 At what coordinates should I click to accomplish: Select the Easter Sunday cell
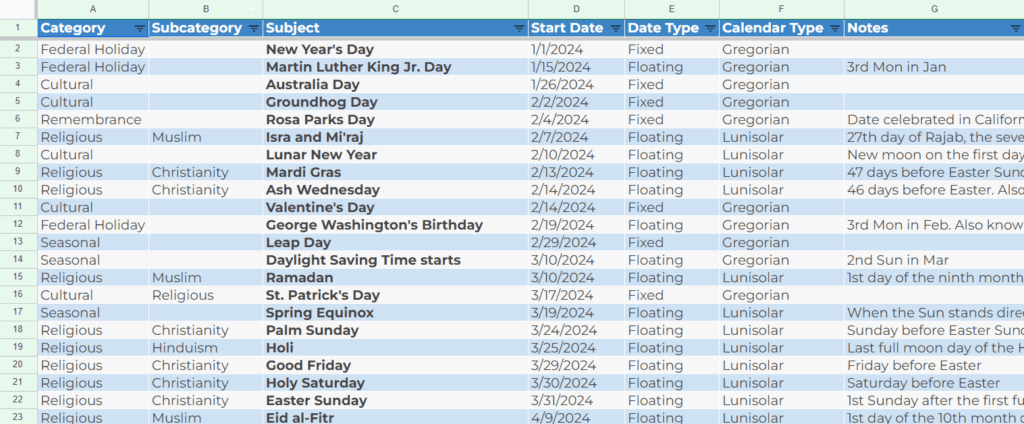coord(396,400)
